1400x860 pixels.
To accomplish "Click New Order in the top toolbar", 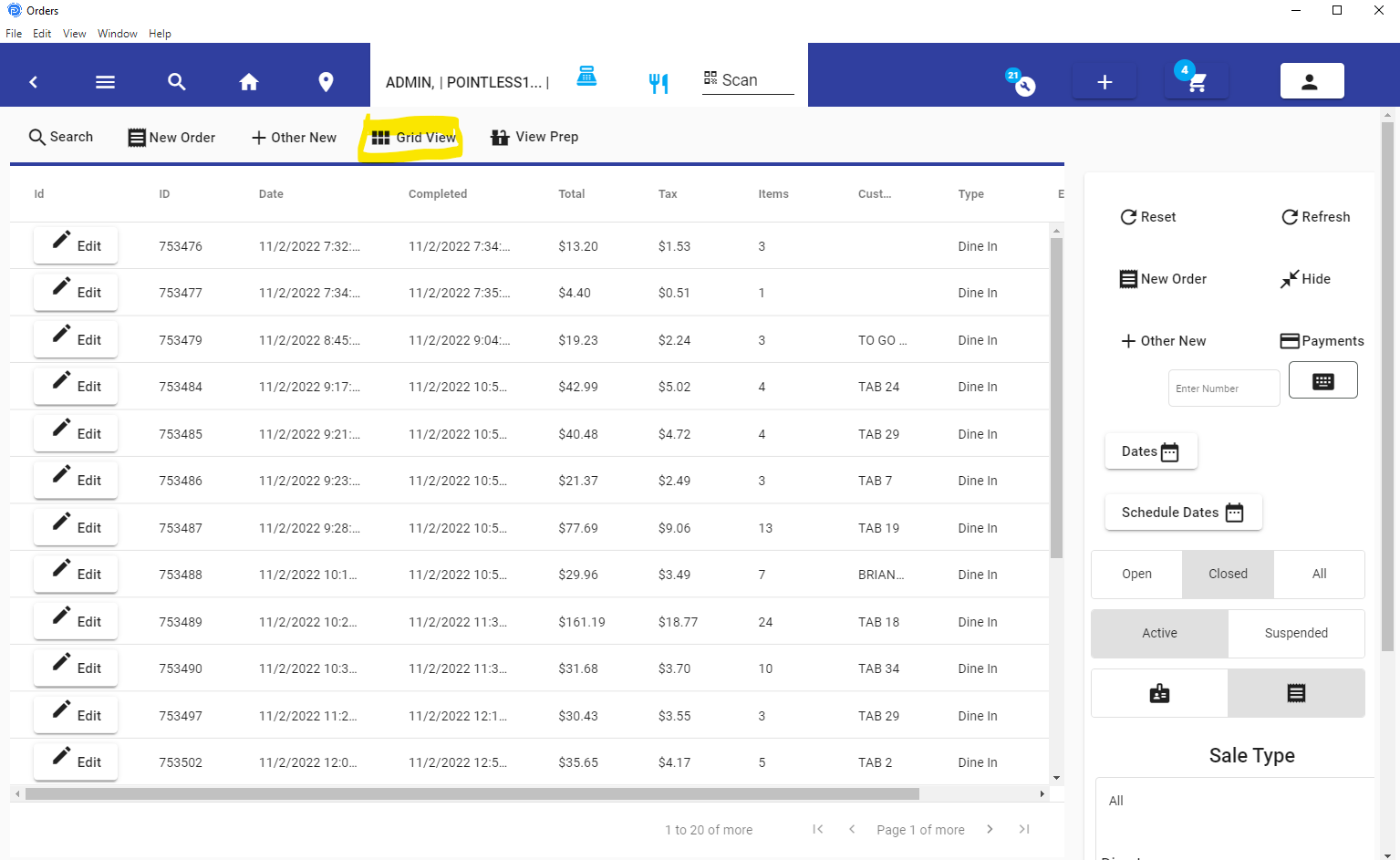I will coord(171,137).
